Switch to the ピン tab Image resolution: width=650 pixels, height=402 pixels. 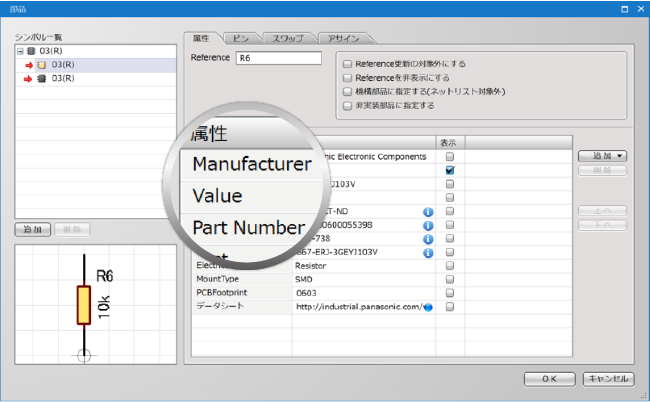(241, 39)
